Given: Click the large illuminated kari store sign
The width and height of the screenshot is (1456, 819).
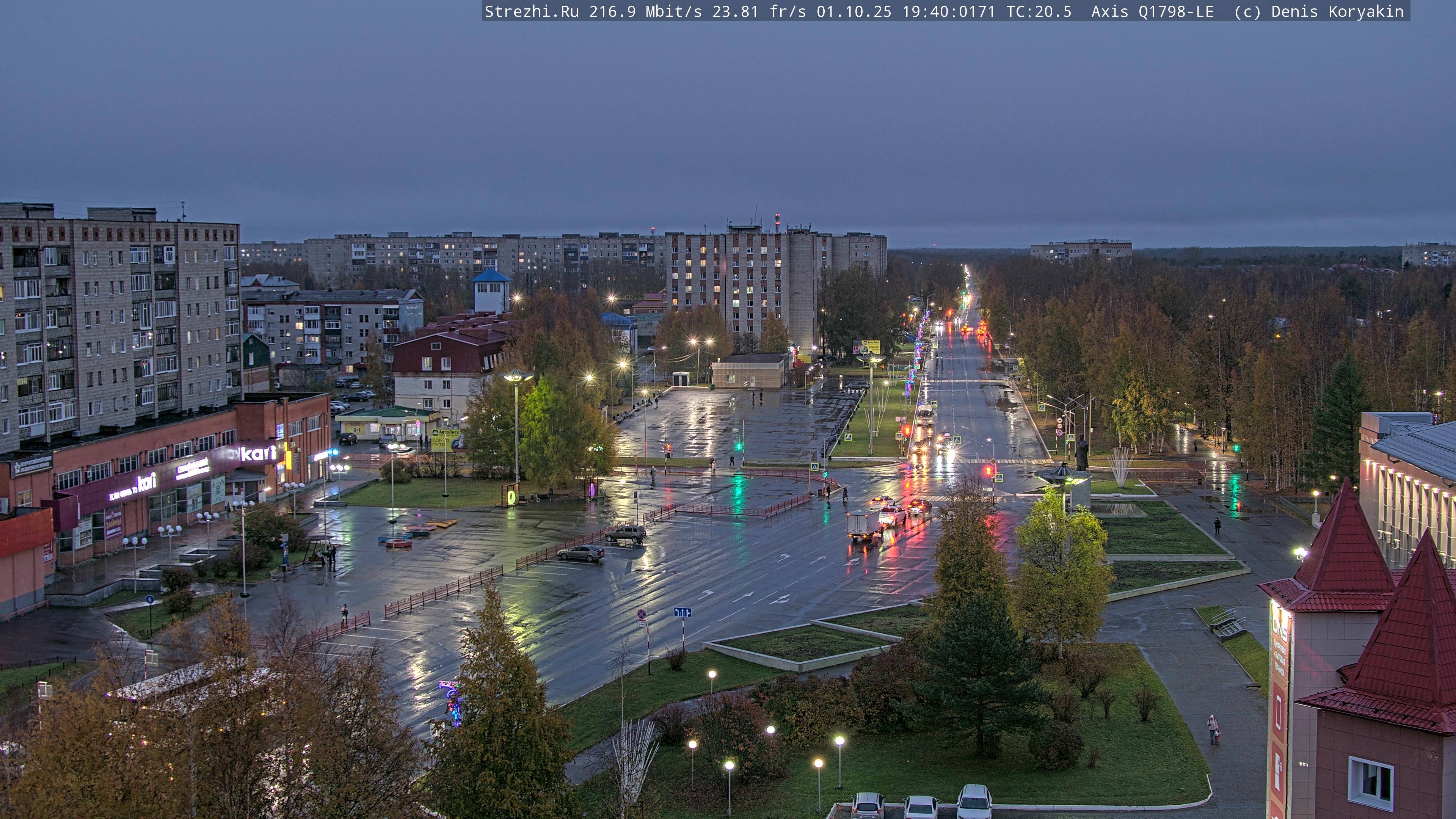Looking at the screenshot, I should [258, 453].
